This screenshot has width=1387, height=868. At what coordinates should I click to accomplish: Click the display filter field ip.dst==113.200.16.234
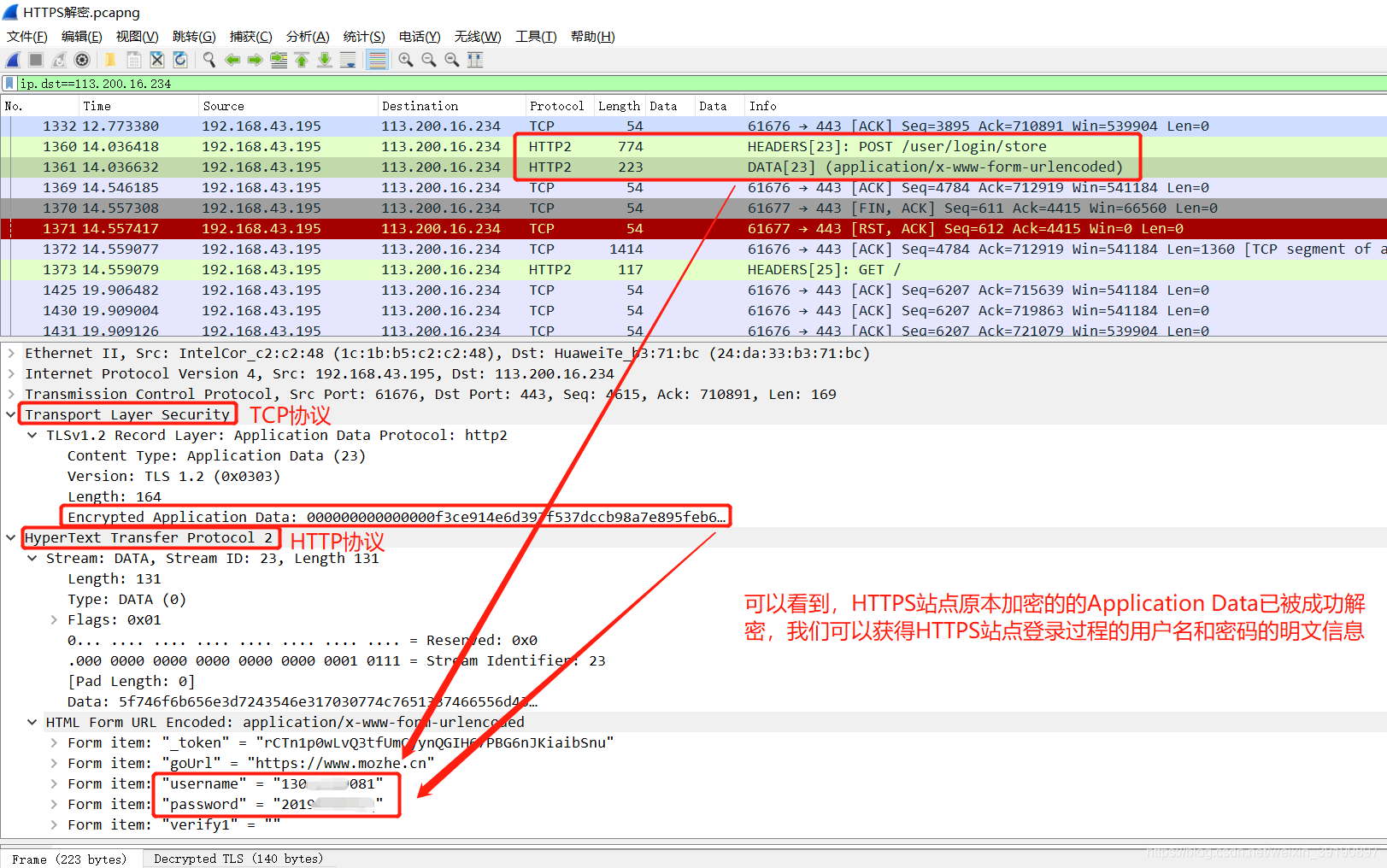(701, 84)
